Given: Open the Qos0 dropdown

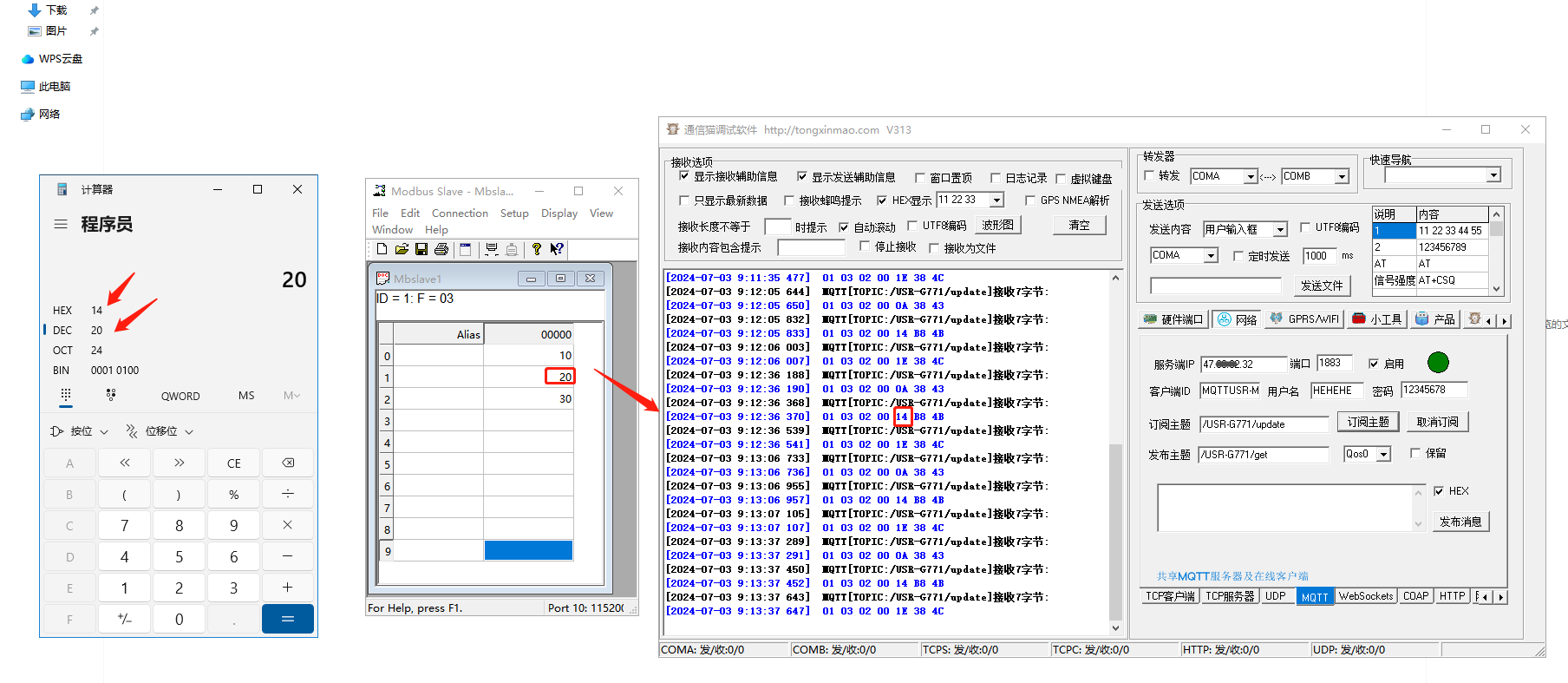Looking at the screenshot, I should click(x=1383, y=455).
